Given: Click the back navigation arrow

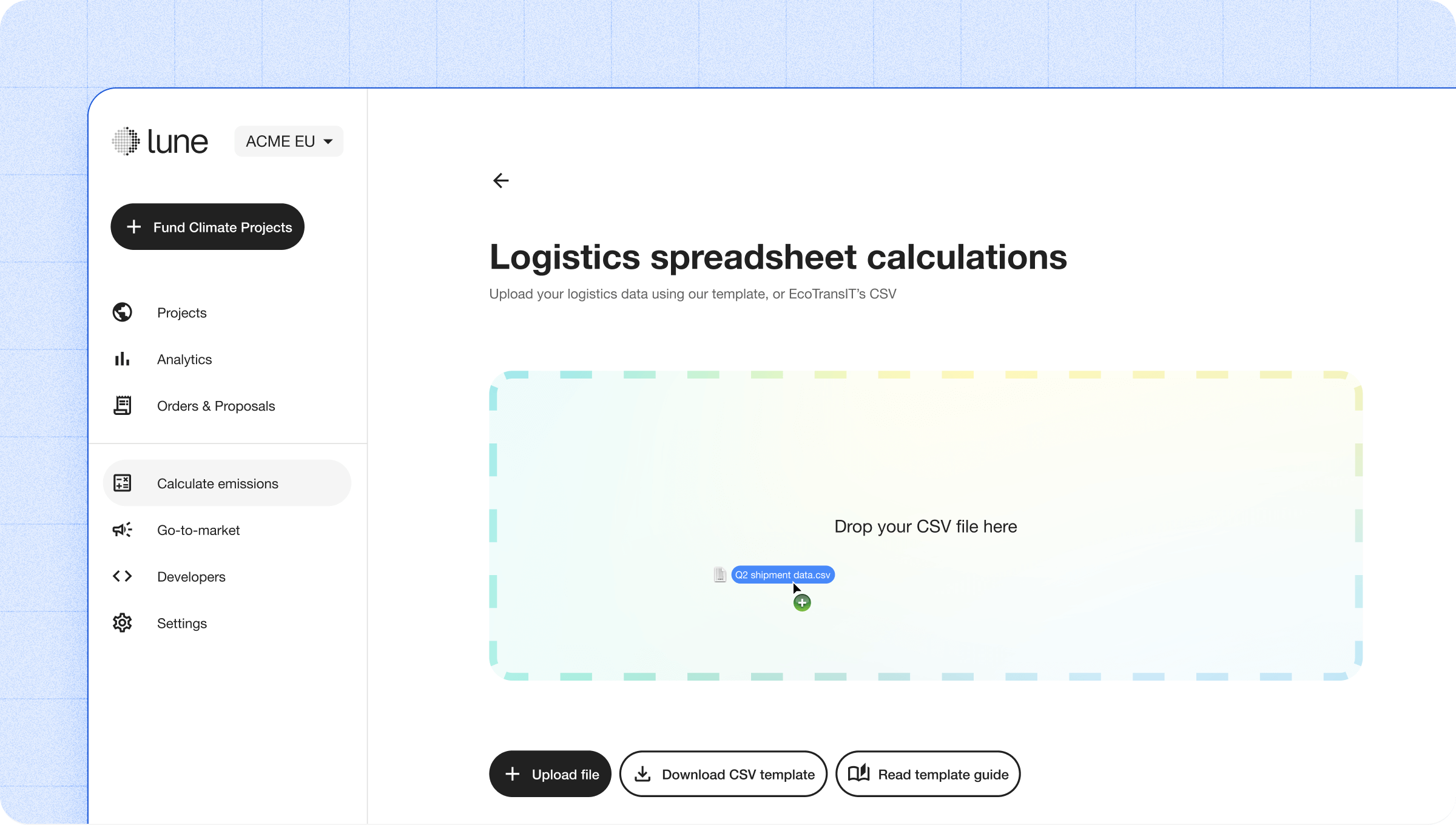Looking at the screenshot, I should pyautogui.click(x=500, y=180).
